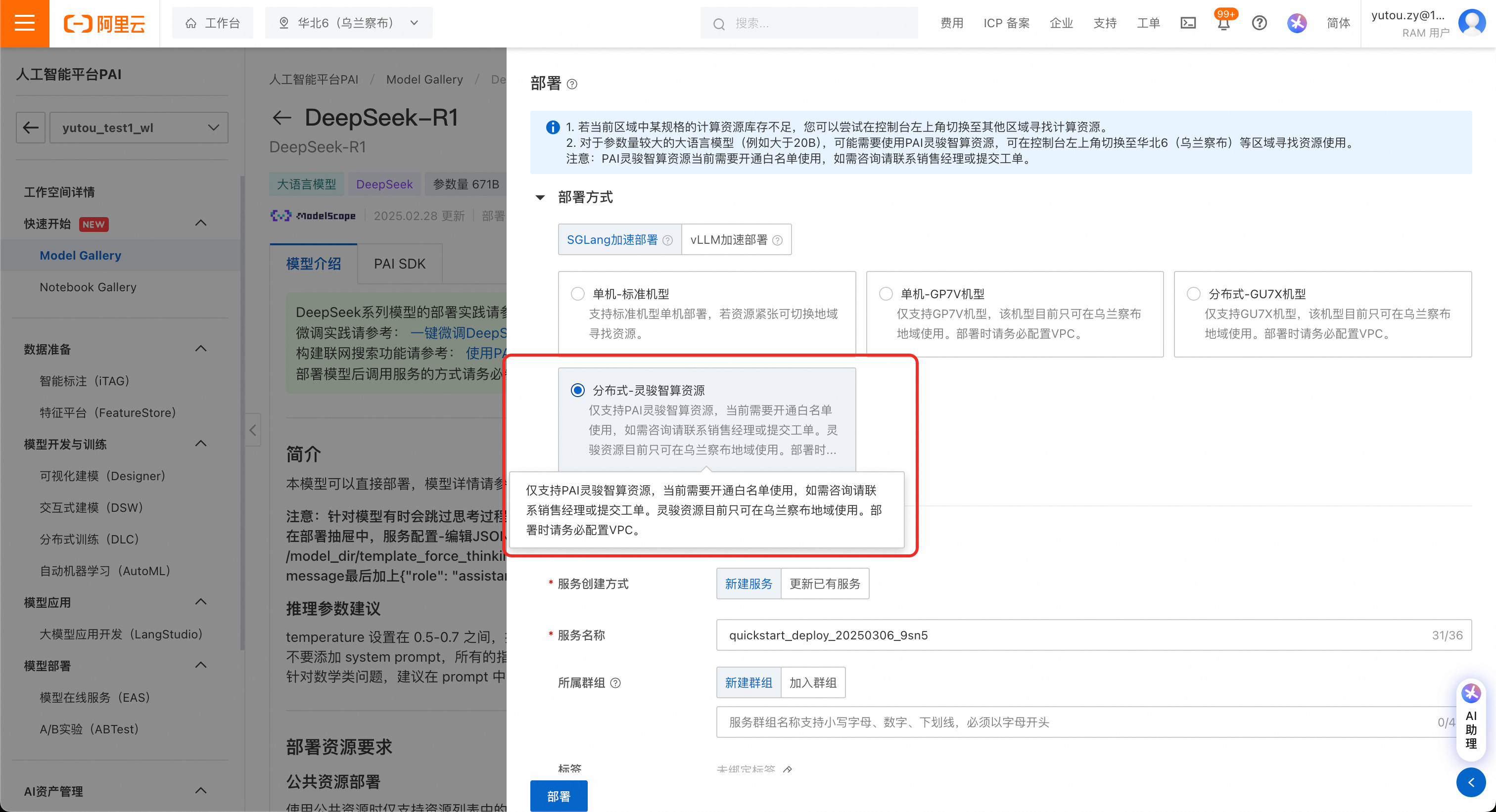The image size is (1496, 812).
Task: Select 分布式-GU7X机型 radio option
Action: click(x=1193, y=294)
